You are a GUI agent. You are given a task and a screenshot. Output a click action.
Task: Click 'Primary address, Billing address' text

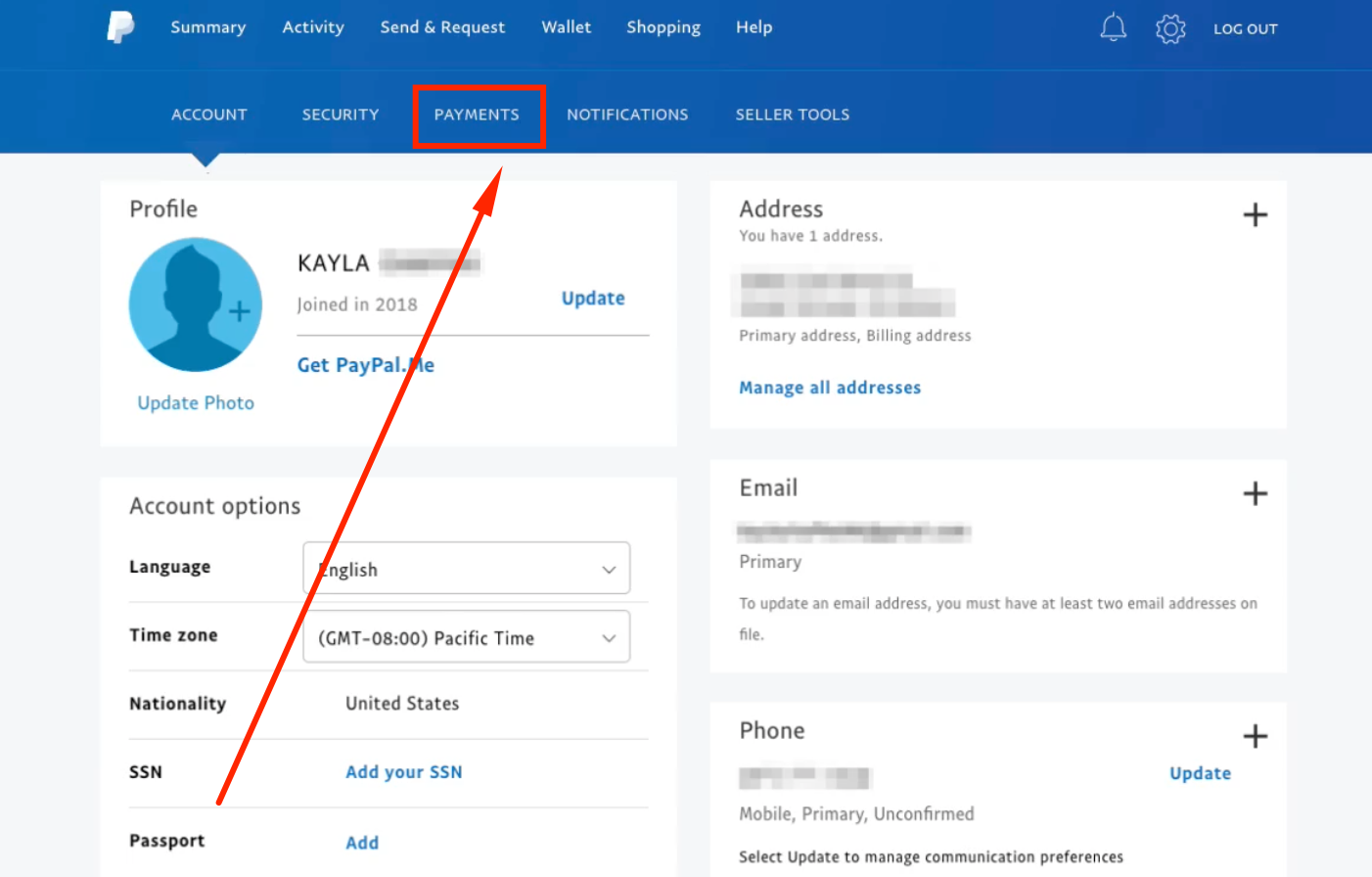[x=855, y=336]
